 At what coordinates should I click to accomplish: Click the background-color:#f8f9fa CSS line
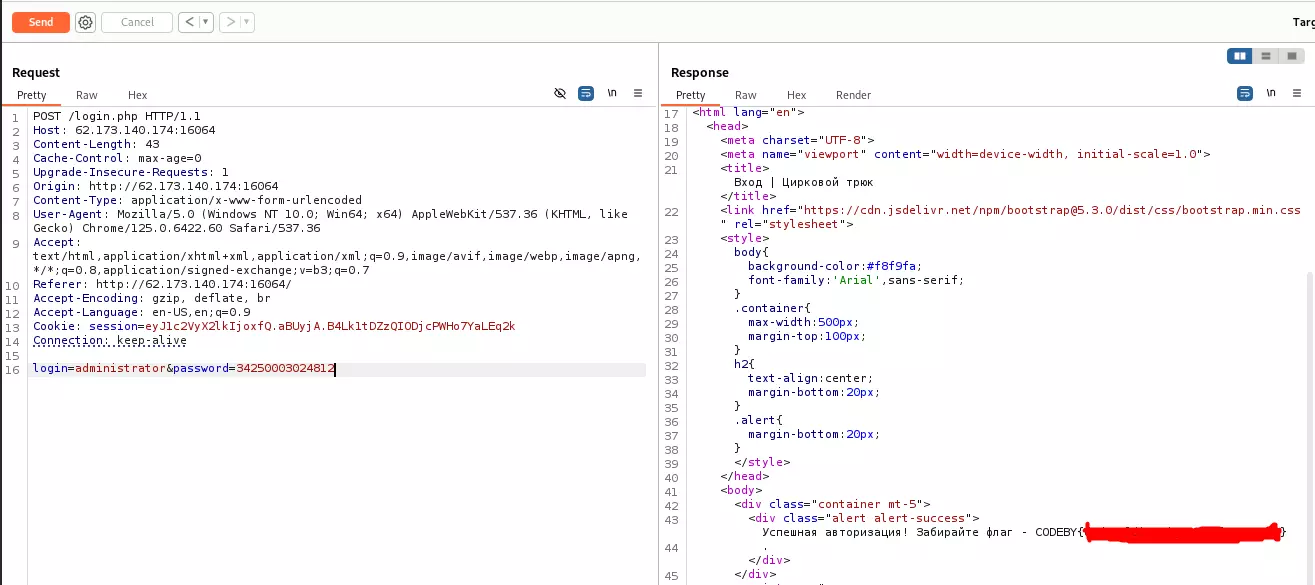(x=834, y=266)
